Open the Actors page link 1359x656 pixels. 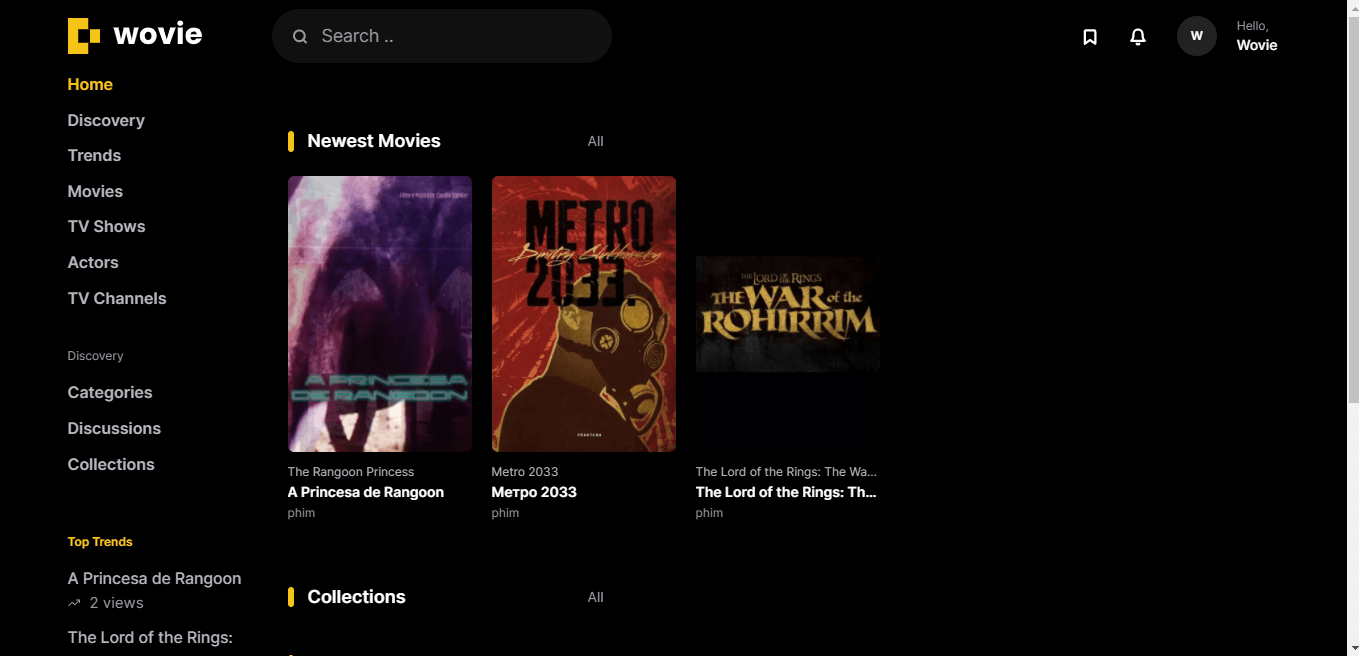point(93,263)
